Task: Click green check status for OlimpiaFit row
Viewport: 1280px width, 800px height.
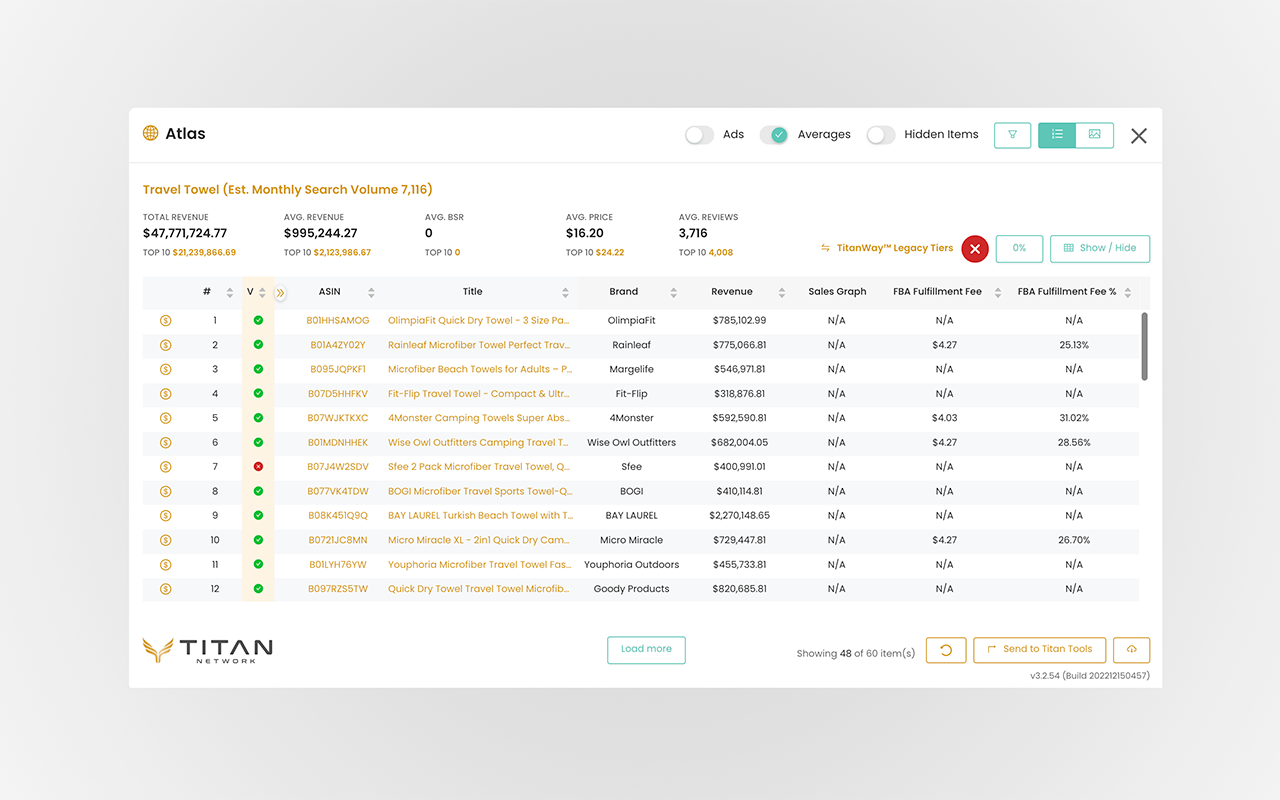Action: (x=258, y=321)
